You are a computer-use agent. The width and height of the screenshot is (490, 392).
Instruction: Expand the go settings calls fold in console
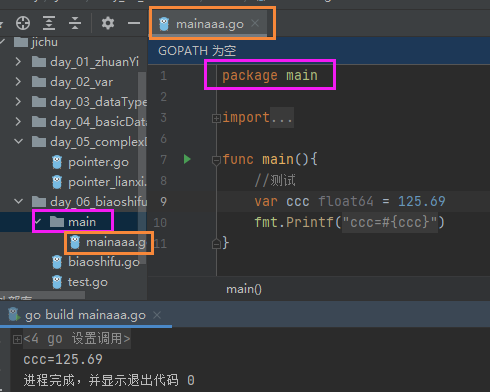point(17,339)
